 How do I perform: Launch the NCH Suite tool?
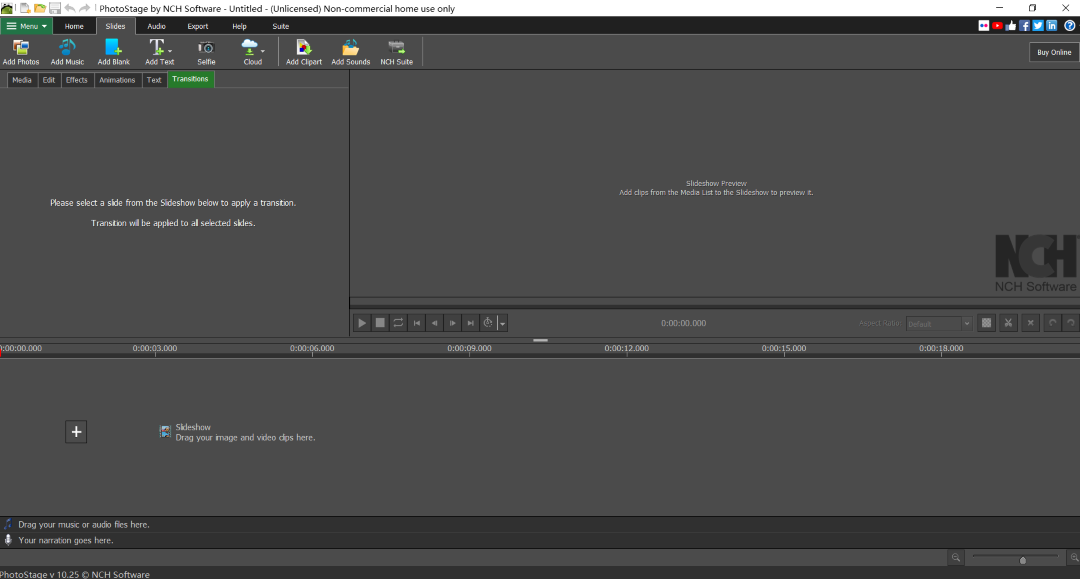[x=396, y=52]
